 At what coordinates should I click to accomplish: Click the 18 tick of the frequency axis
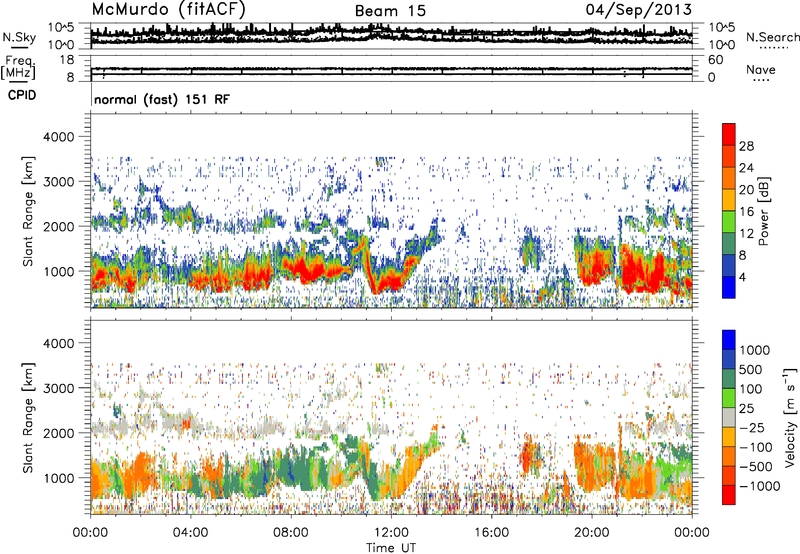click(x=67, y=60)
